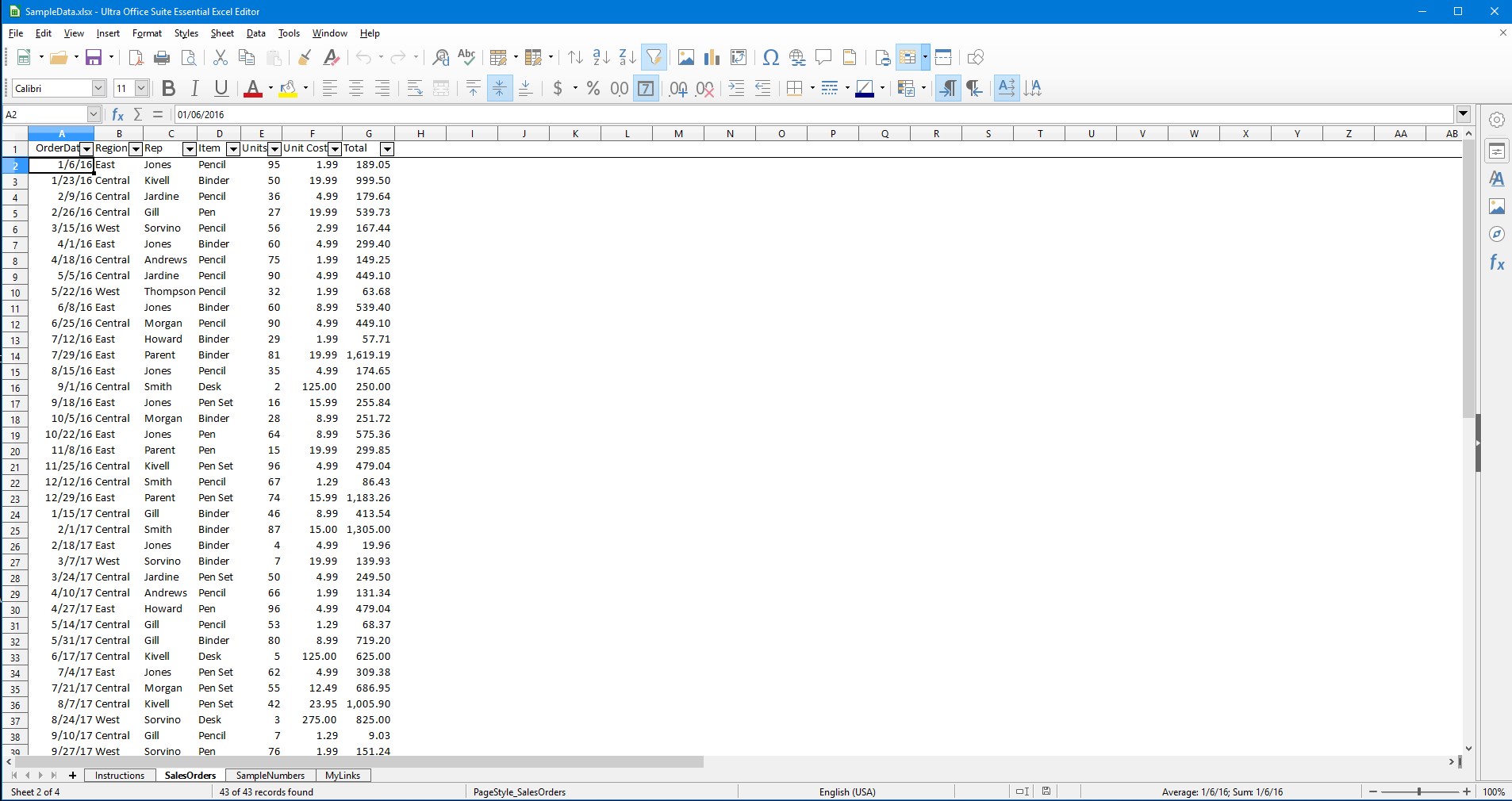Toggle the AutoFilter funnel button
Viewport: 1512px width, 801px height.
point(654,57)
